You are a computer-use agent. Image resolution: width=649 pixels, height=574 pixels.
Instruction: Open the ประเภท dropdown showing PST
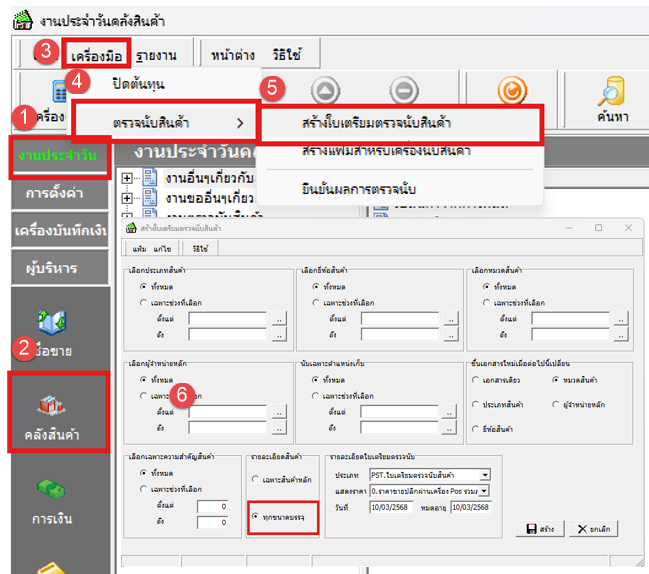(484, 475)
